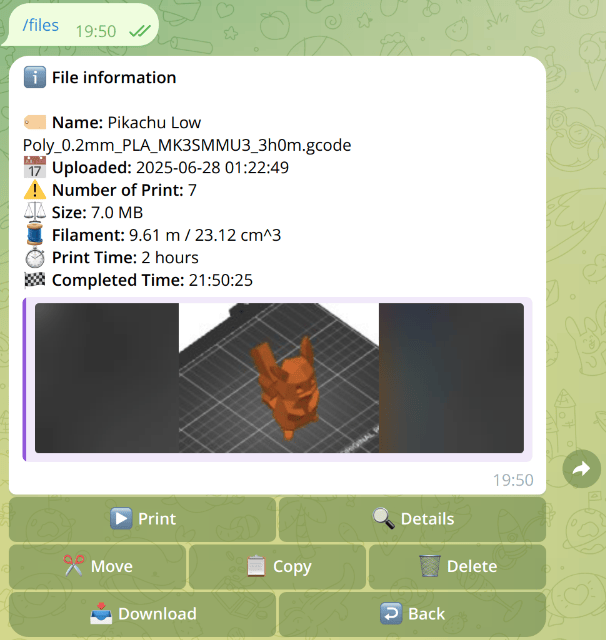Click the return arrow icon on Back
The image size is (606, 640).
pyautogui.click(x=391, y=613)
